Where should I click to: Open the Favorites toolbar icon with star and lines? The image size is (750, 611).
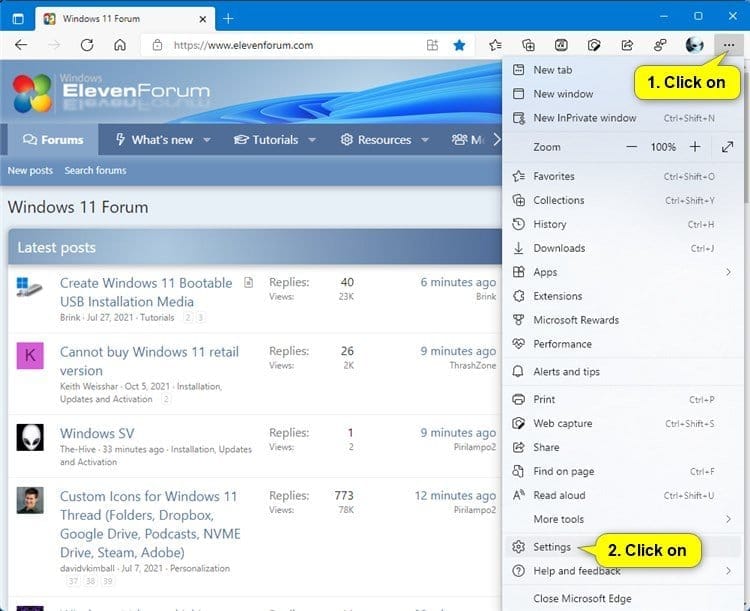tap(496, 45)
